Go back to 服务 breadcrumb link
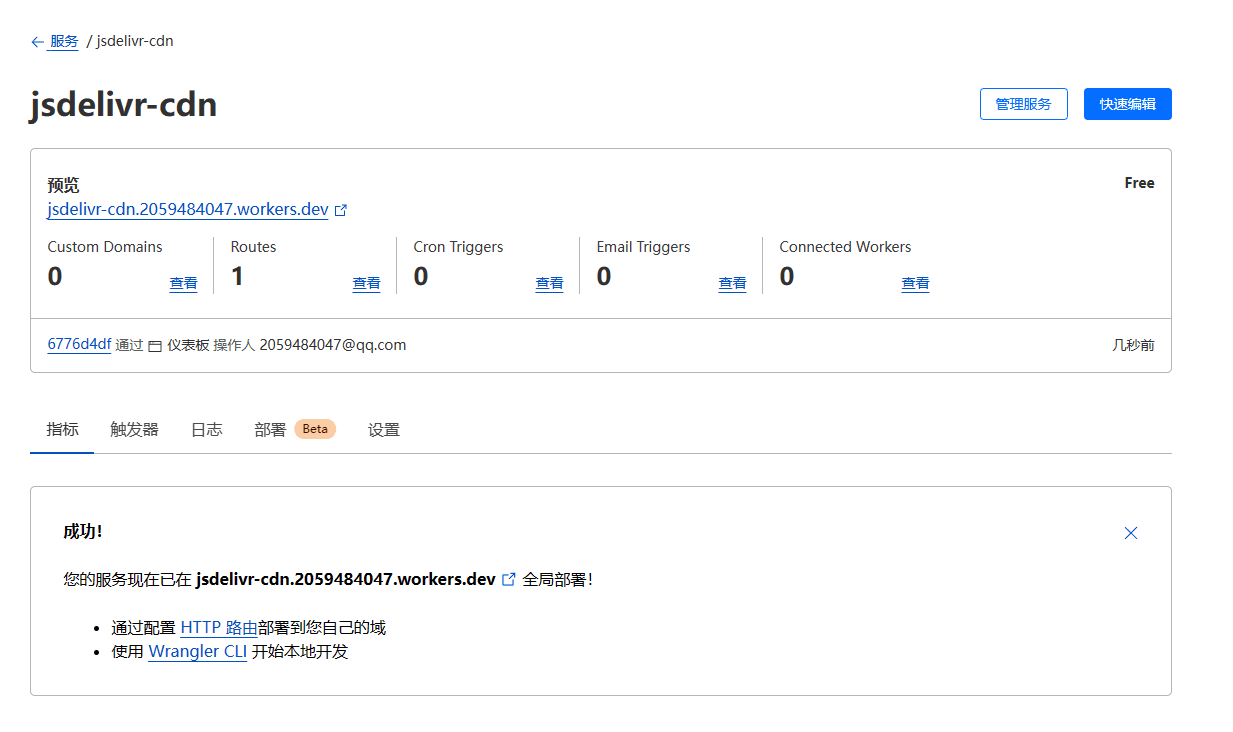1233x732 pixels. pyautogui.click(x=64, y=42)
